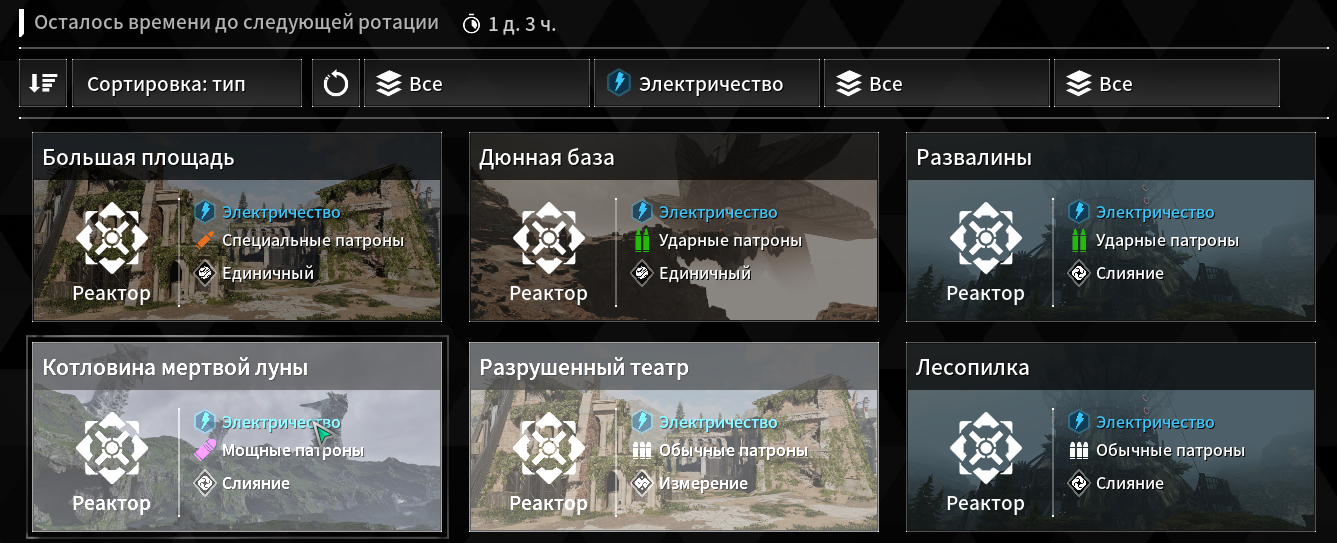The height and width of the screenshot is (543, 1337).
Task: Open the Развалины location card
Action: 1111,226
